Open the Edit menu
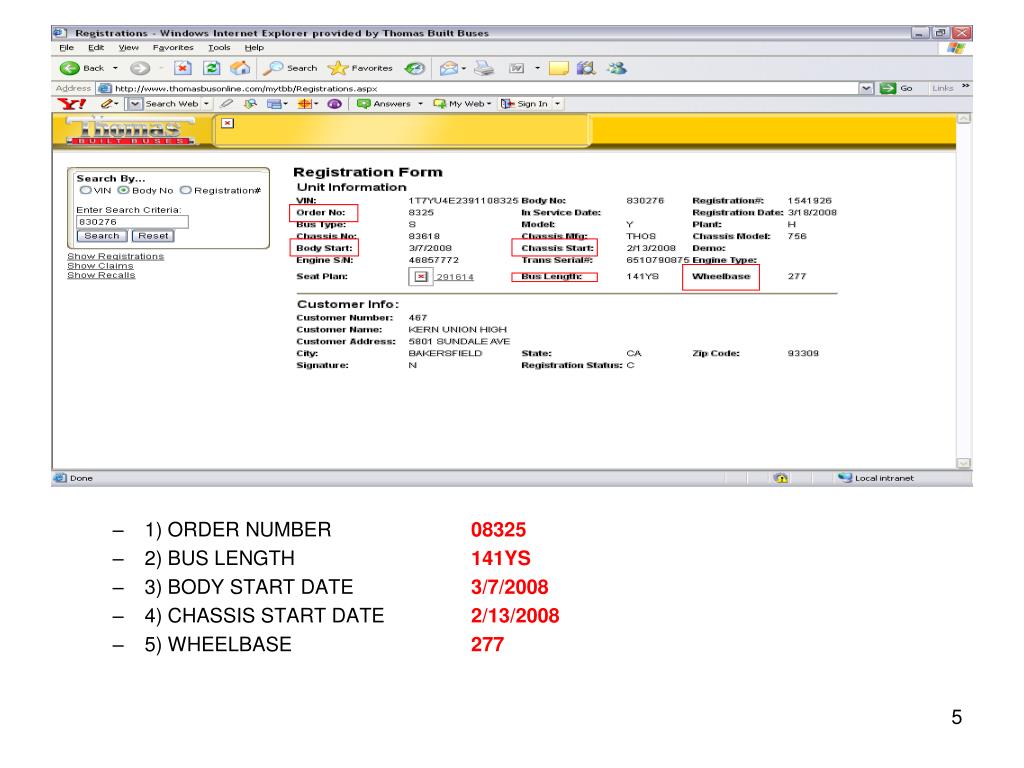Screen dimensions: 1024x768 [96, 48]
